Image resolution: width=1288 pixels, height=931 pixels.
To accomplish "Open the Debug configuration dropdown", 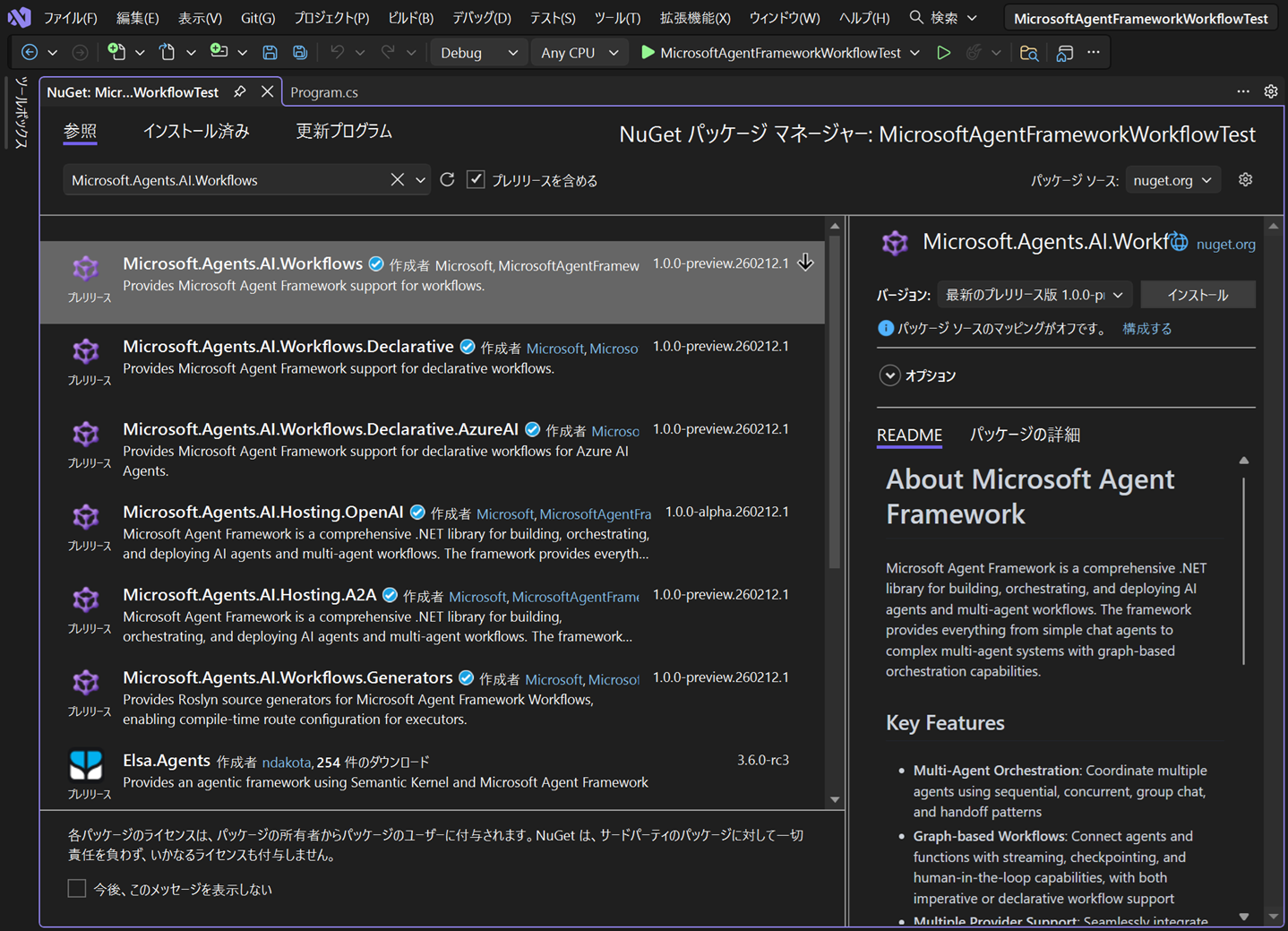I will 478,53.
